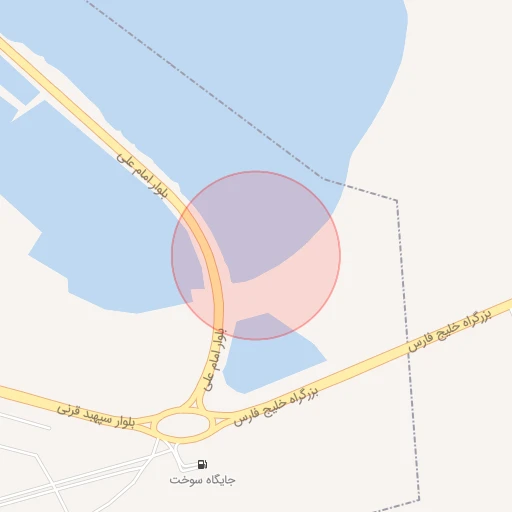Select the بلوار سپهبد قرنی road label
Image resolution: width=512 pixels, height=512 pixels.
pyautogui.click(x=96, y=417)
